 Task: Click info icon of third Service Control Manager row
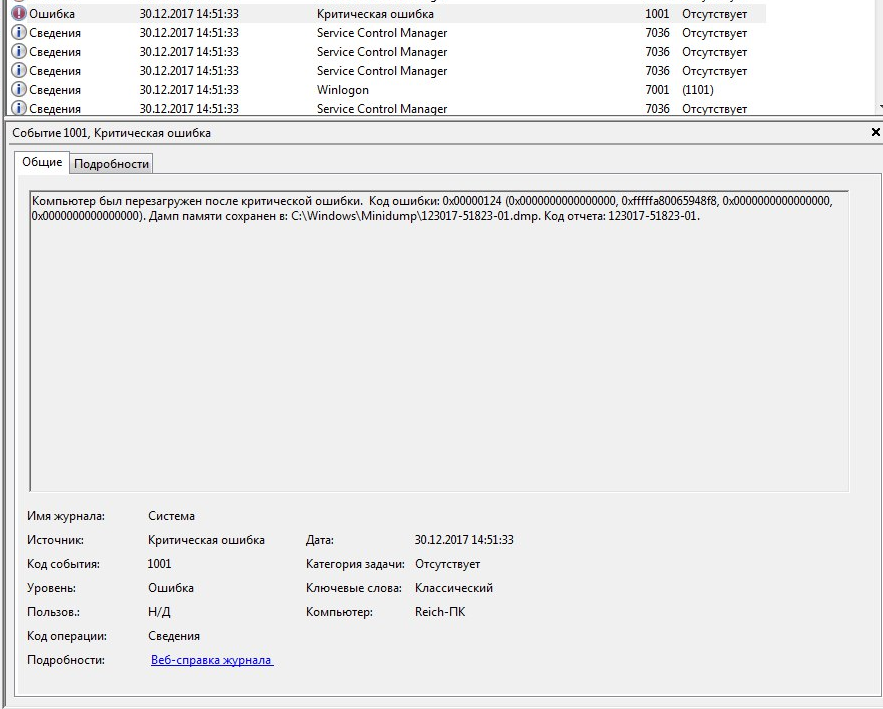[18, 71]
